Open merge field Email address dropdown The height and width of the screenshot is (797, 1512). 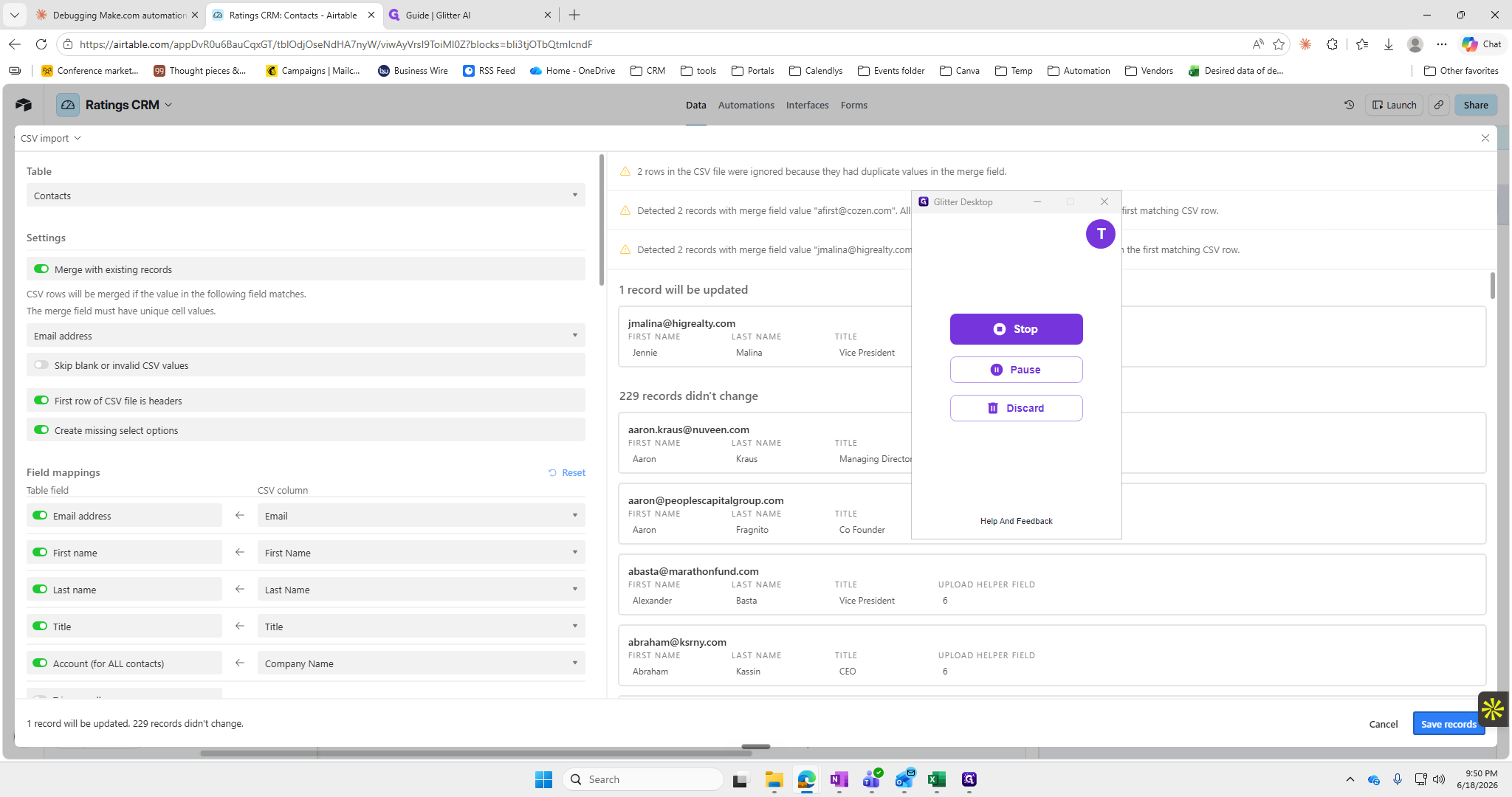(x=306, y=336)
